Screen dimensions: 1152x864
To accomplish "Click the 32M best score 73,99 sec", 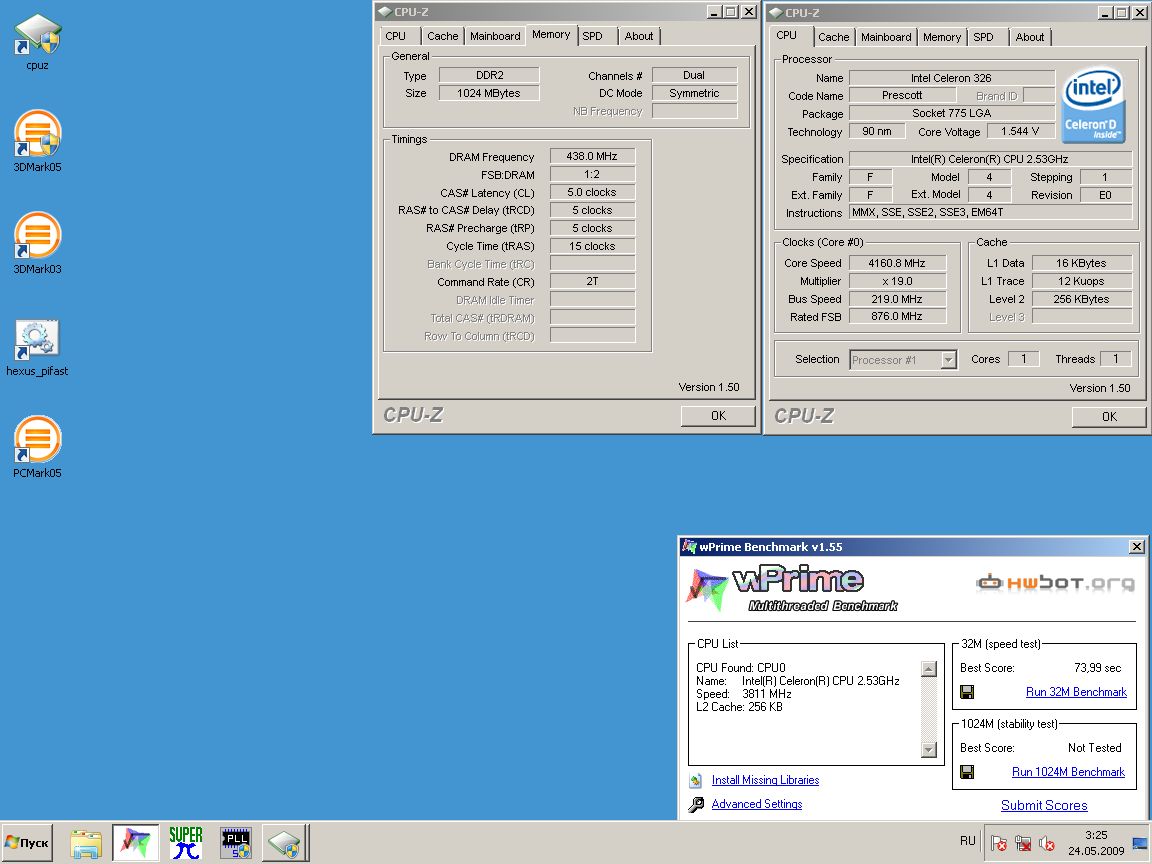I will 1098,668.
